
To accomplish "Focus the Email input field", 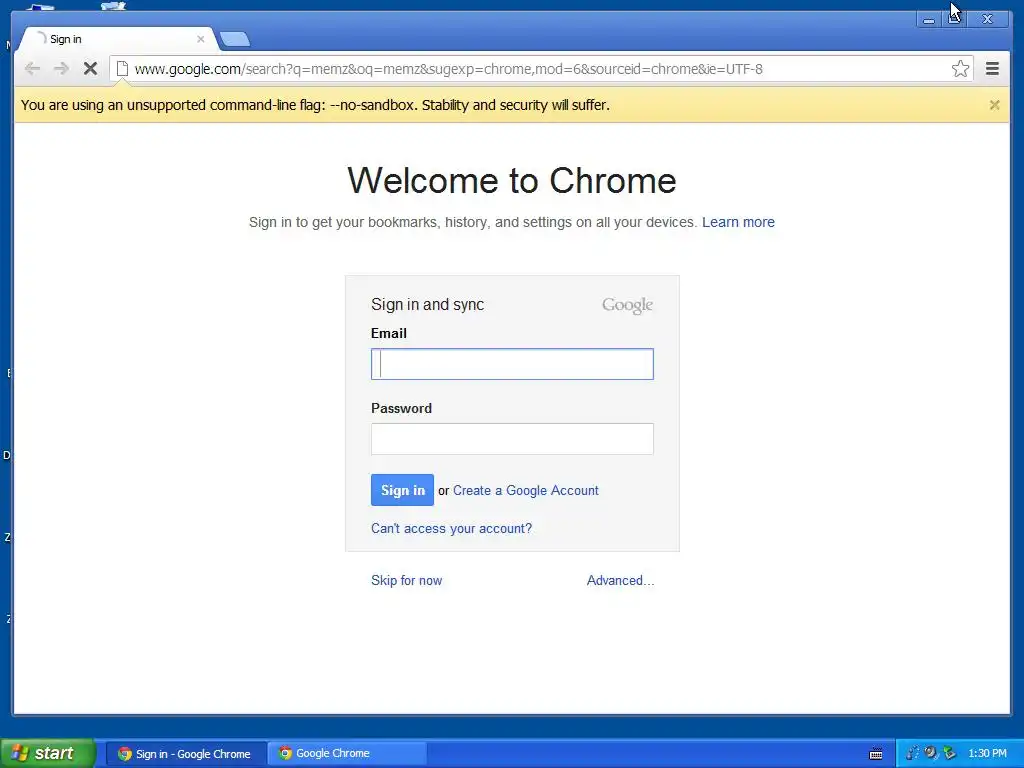I will point(512,364).
